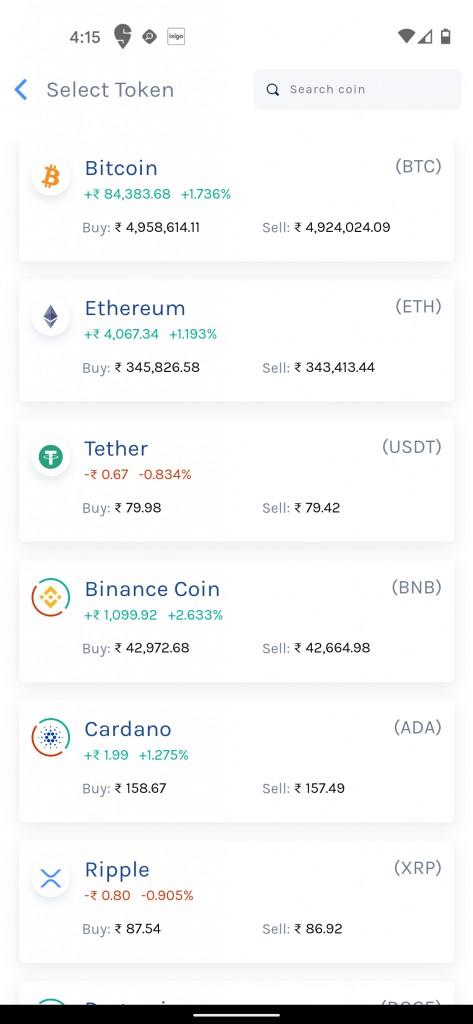
Task: Open the partially visible card at bottom
Action: (x=236, y=993)
